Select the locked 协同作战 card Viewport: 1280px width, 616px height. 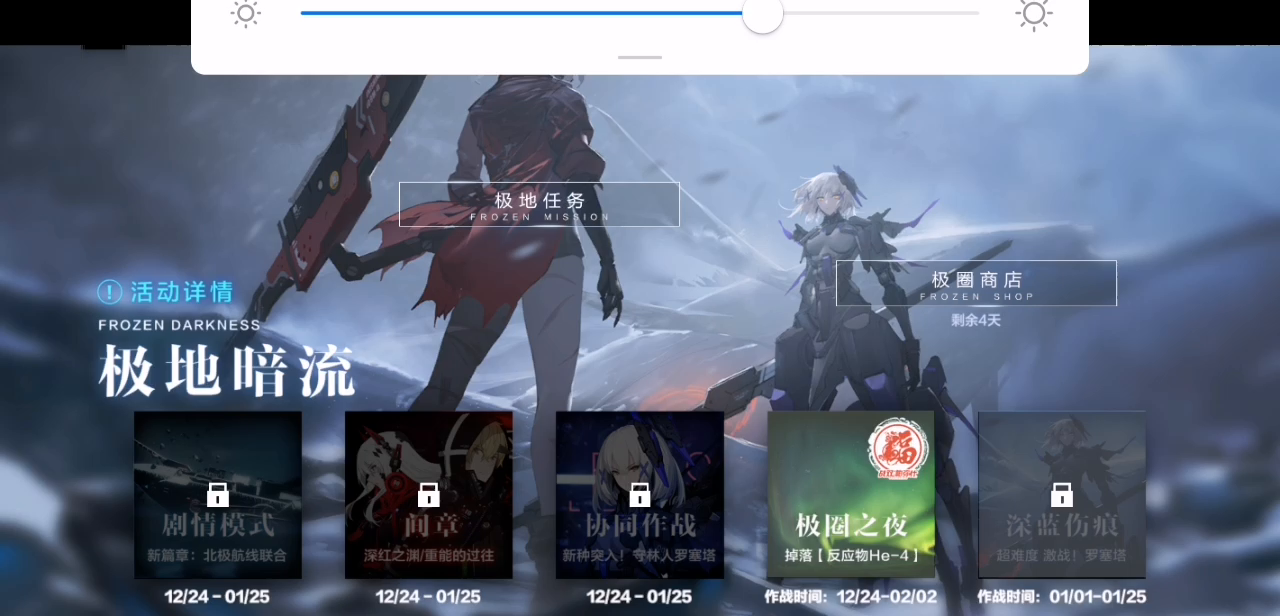pos(640,495)
